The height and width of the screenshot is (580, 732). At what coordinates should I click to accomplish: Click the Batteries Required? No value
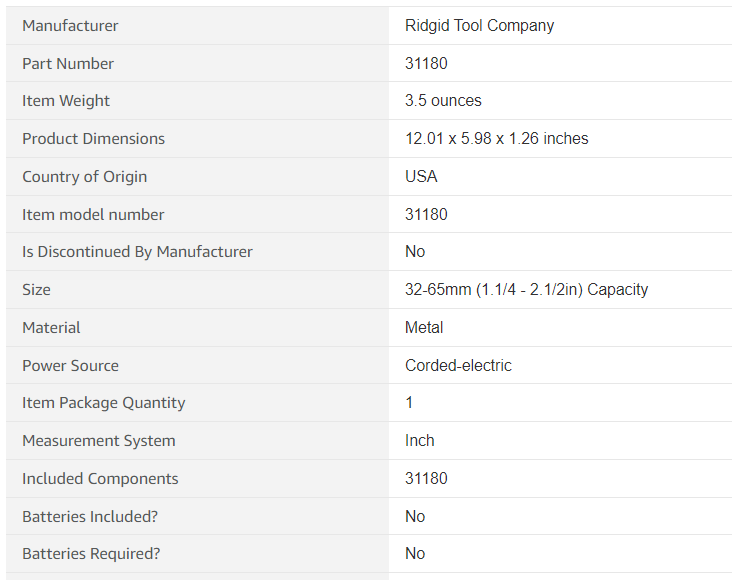point(415,553)
